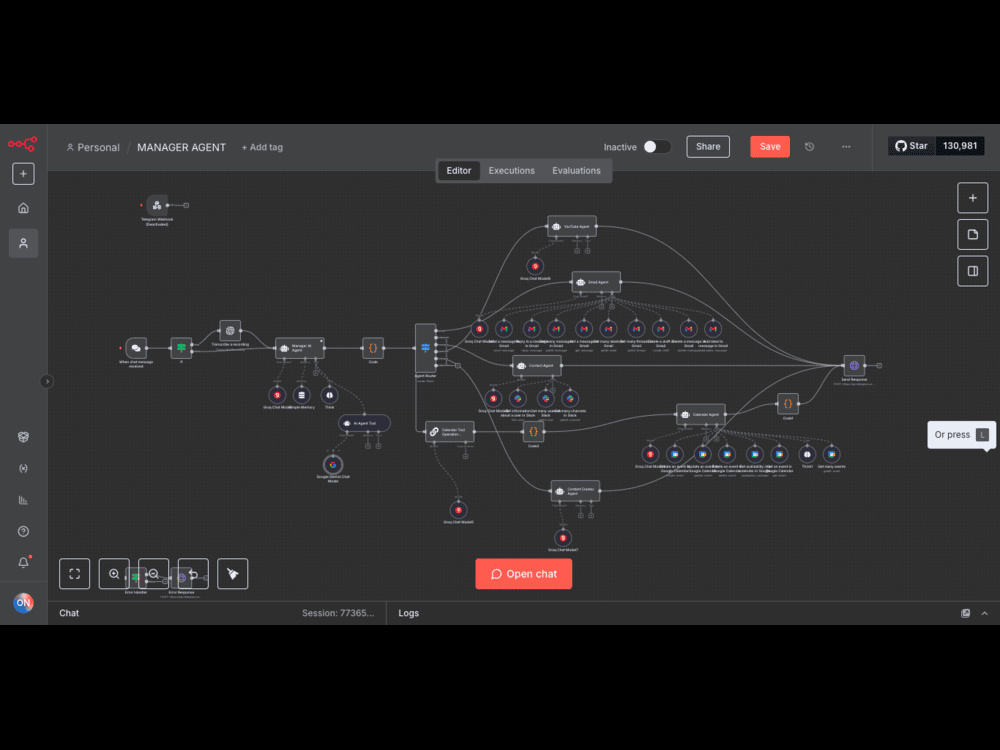The width and height of the screenshot is (1000, 750).
Task: Expand the left sidebar with the chevron
Action: pyautogui.click(x=47, y=381)
